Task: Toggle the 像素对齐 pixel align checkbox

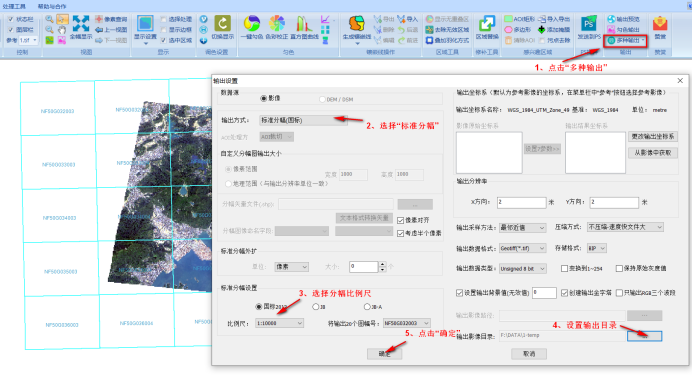Action: [x=401, y=220]
